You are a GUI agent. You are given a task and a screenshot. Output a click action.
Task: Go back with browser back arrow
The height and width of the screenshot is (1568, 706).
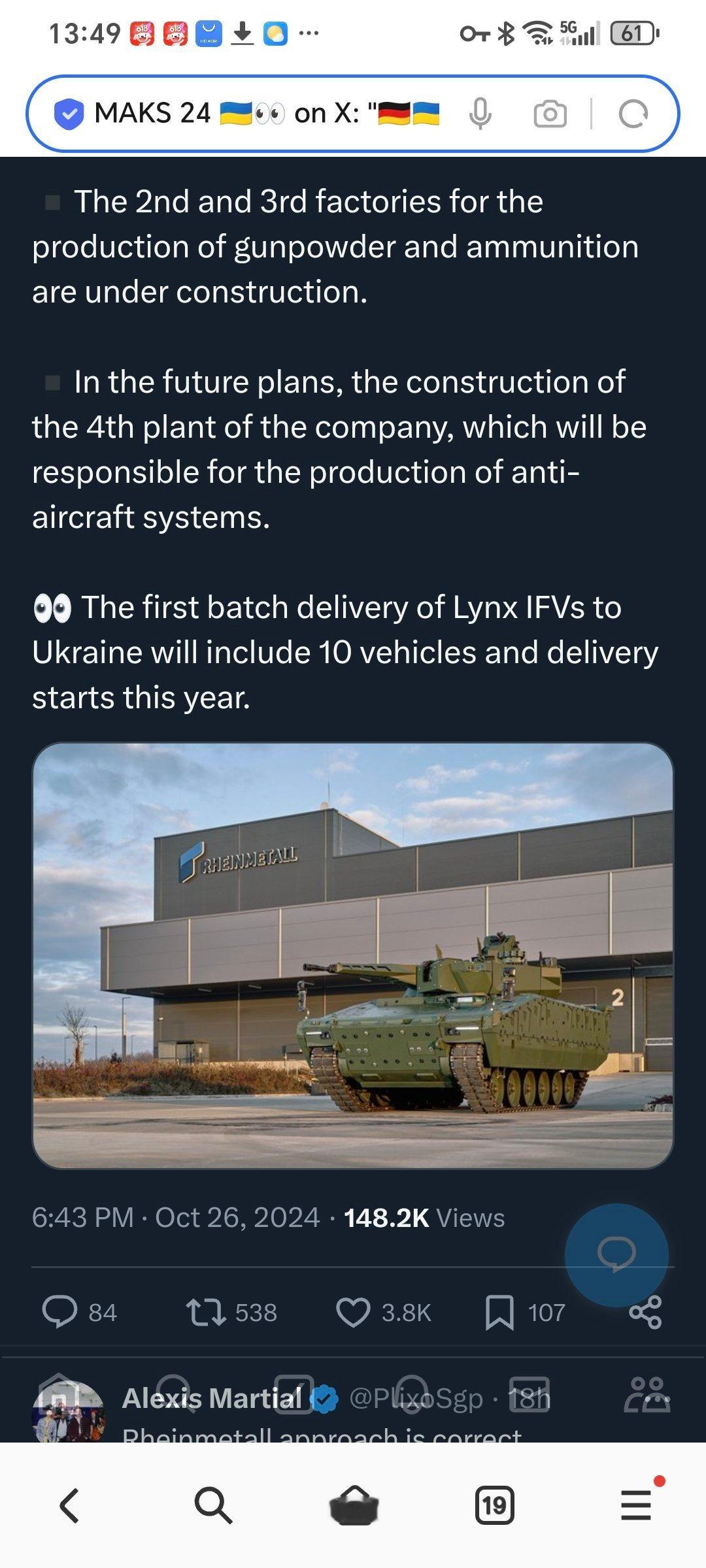pos(70,1506)
